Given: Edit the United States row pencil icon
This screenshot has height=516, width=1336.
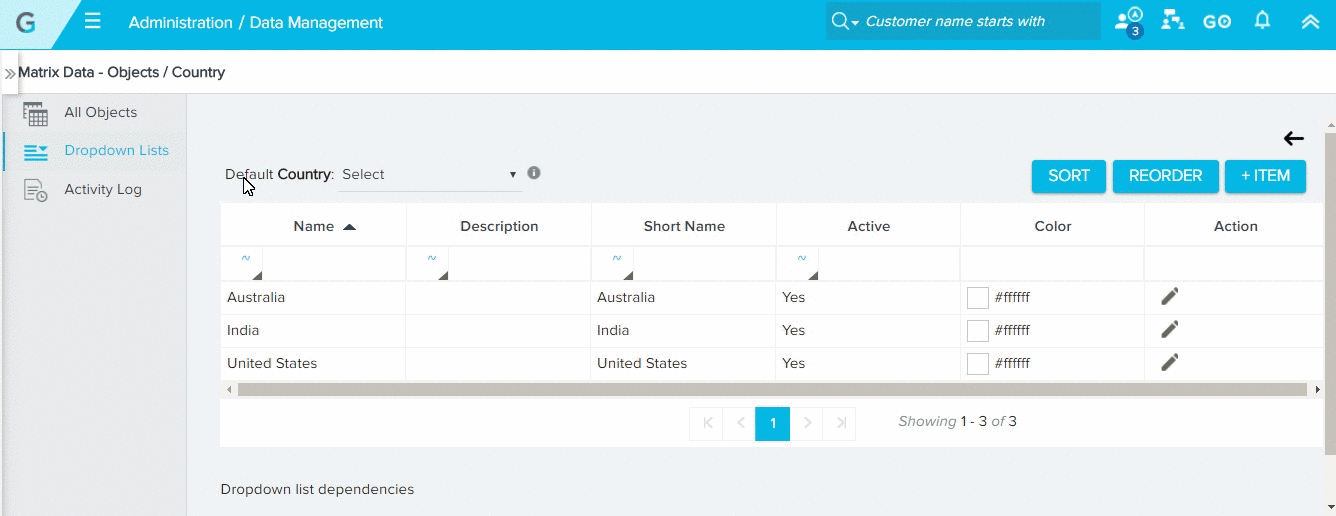Looking at the screenshot, I should (x=1170, y=362).
